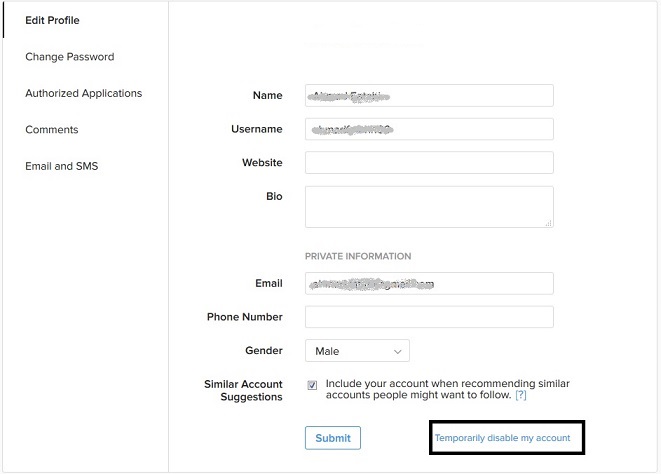Image resolution: width=661 pixels, height=474 pixels.
Task: Click the Email input field
Action: 429,284
